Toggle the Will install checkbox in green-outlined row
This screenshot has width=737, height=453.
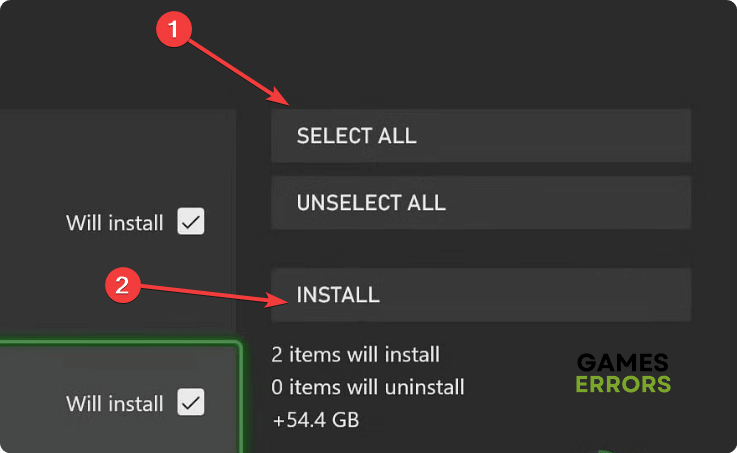[191, 403]
